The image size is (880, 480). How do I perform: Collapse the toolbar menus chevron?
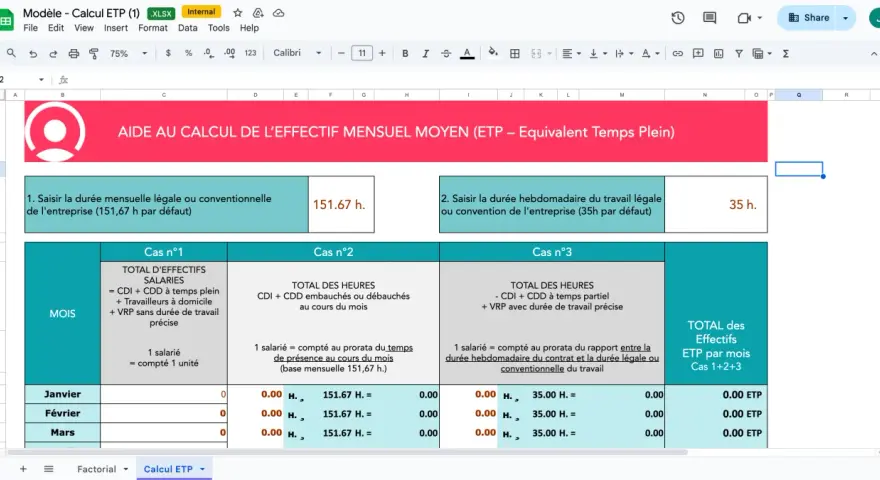(873, 53)
